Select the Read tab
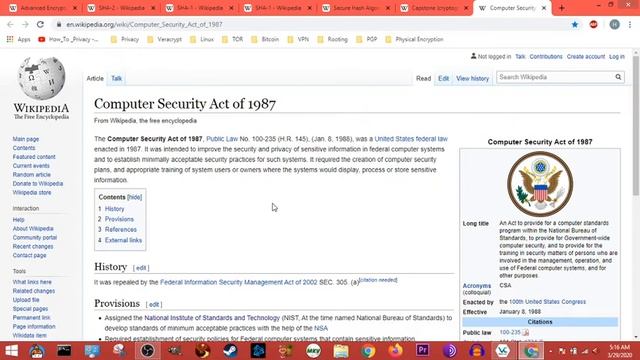640x360 pixels. [x=423, y=78]
